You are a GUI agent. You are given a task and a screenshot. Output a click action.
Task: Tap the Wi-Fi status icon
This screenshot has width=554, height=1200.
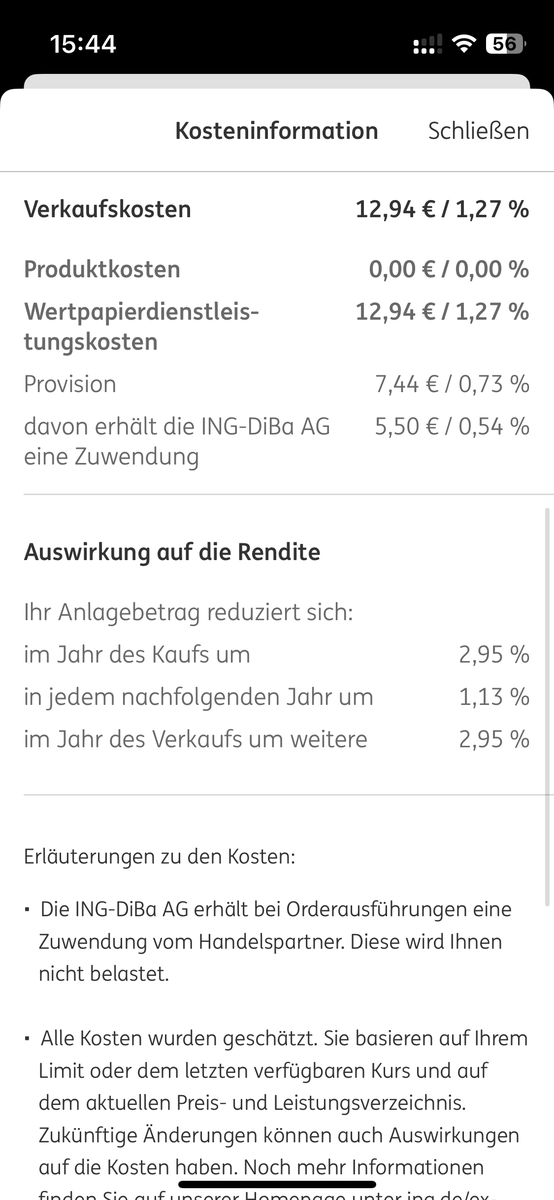point(463,44)
